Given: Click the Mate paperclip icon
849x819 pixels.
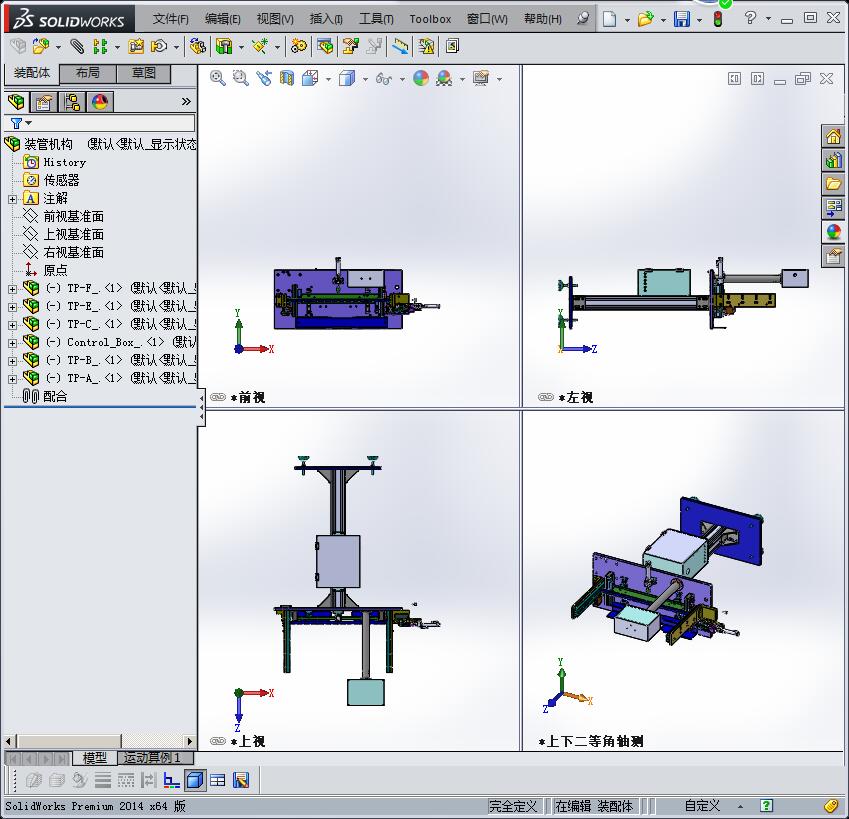Looking at the screenshot, I should [x=77, y=47].
